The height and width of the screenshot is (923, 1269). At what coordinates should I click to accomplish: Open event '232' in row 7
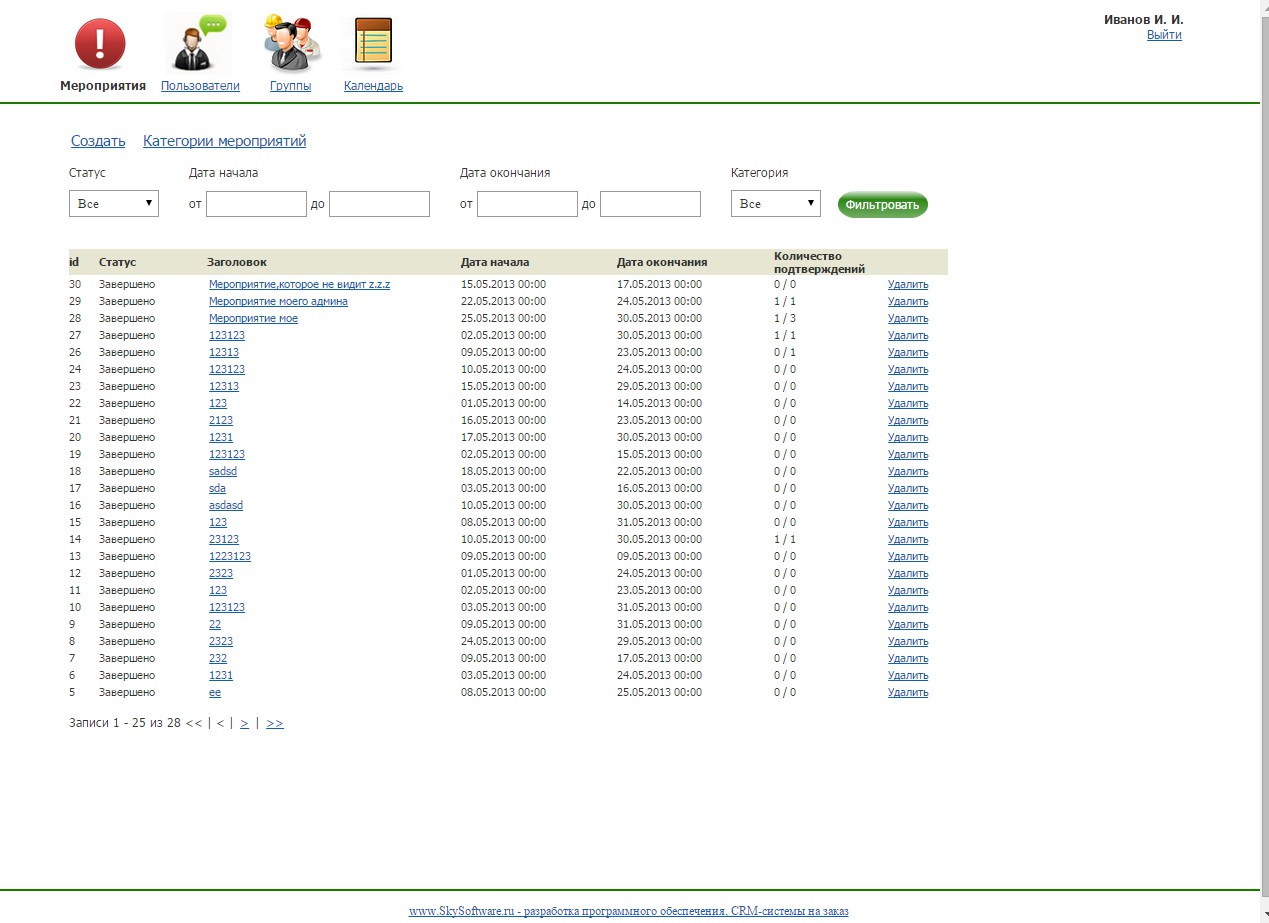(x=218, y=659)
